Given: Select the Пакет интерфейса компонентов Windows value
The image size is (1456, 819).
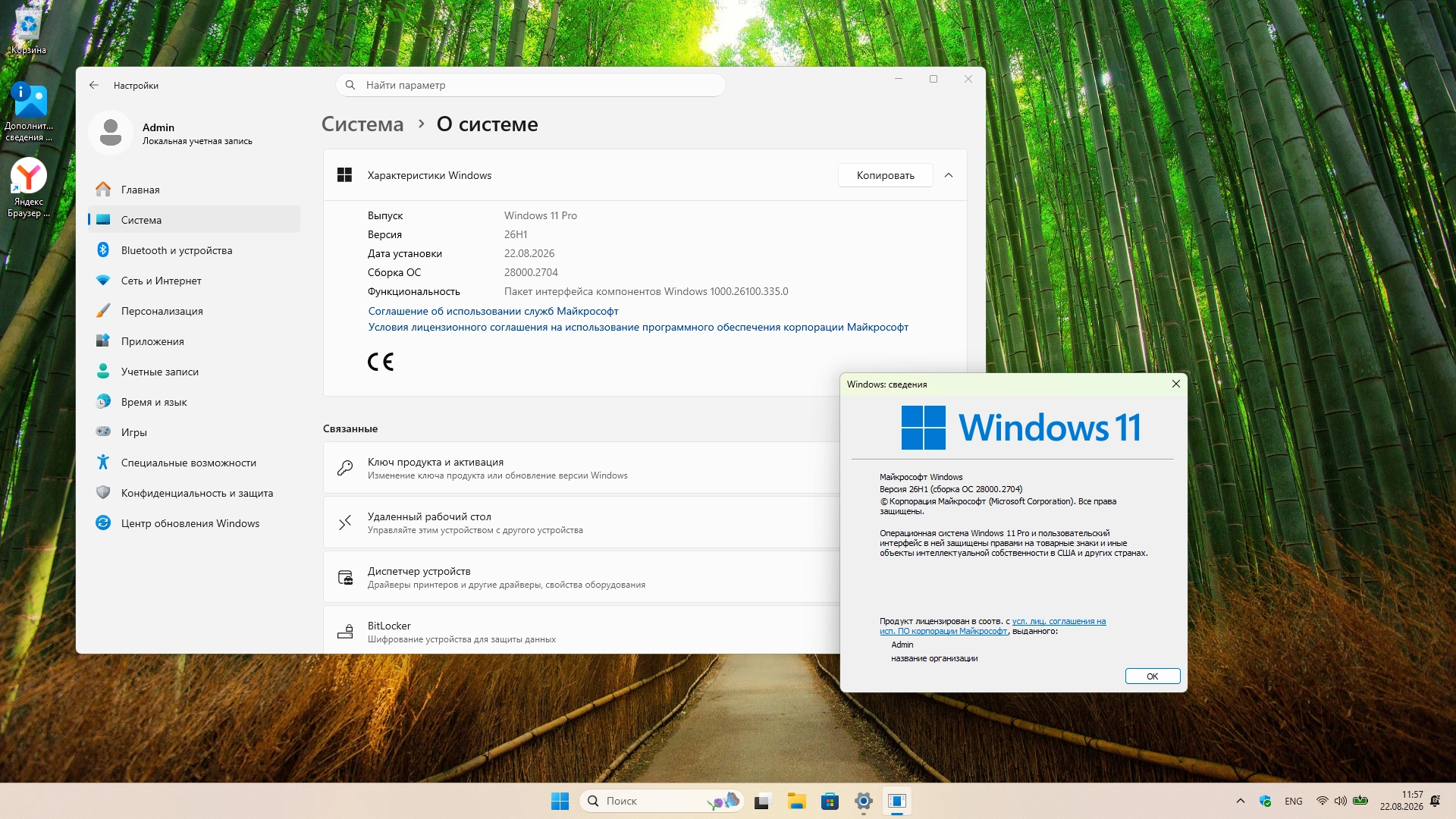Looking at the screenshot, I should click(646, 291).
